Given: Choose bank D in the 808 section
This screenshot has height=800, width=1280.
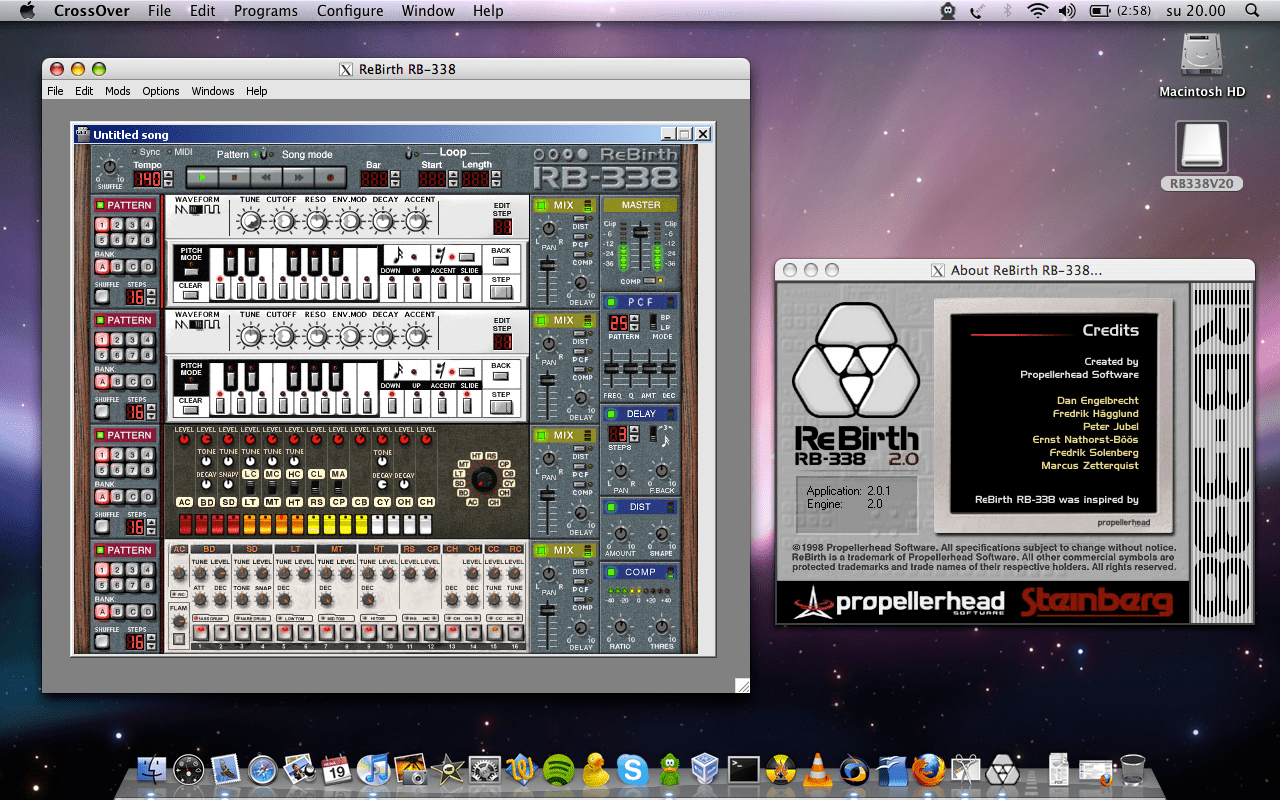Looking at the screenshot, I should (x=146, y=496).
